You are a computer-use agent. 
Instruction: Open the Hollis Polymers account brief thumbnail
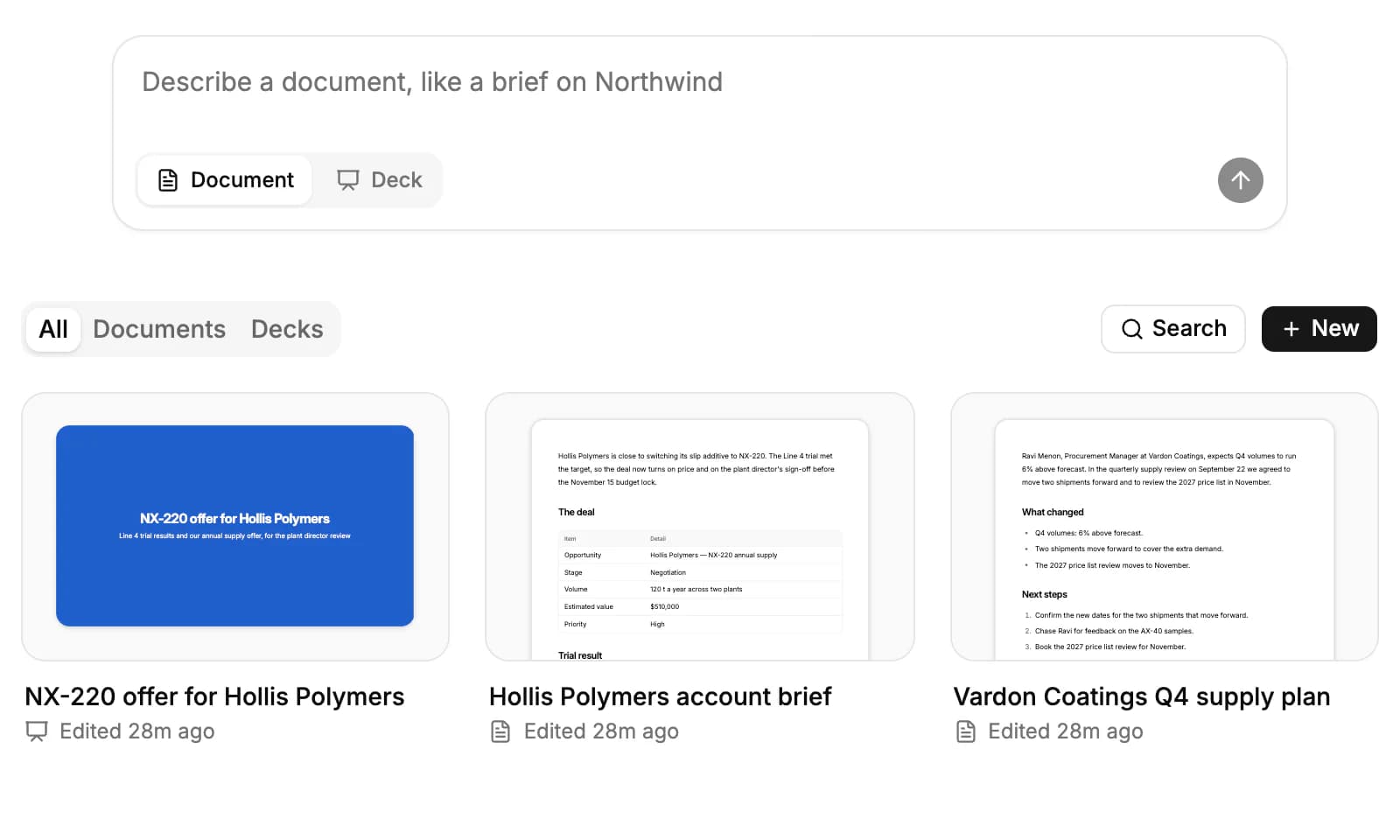click(699, 526)
